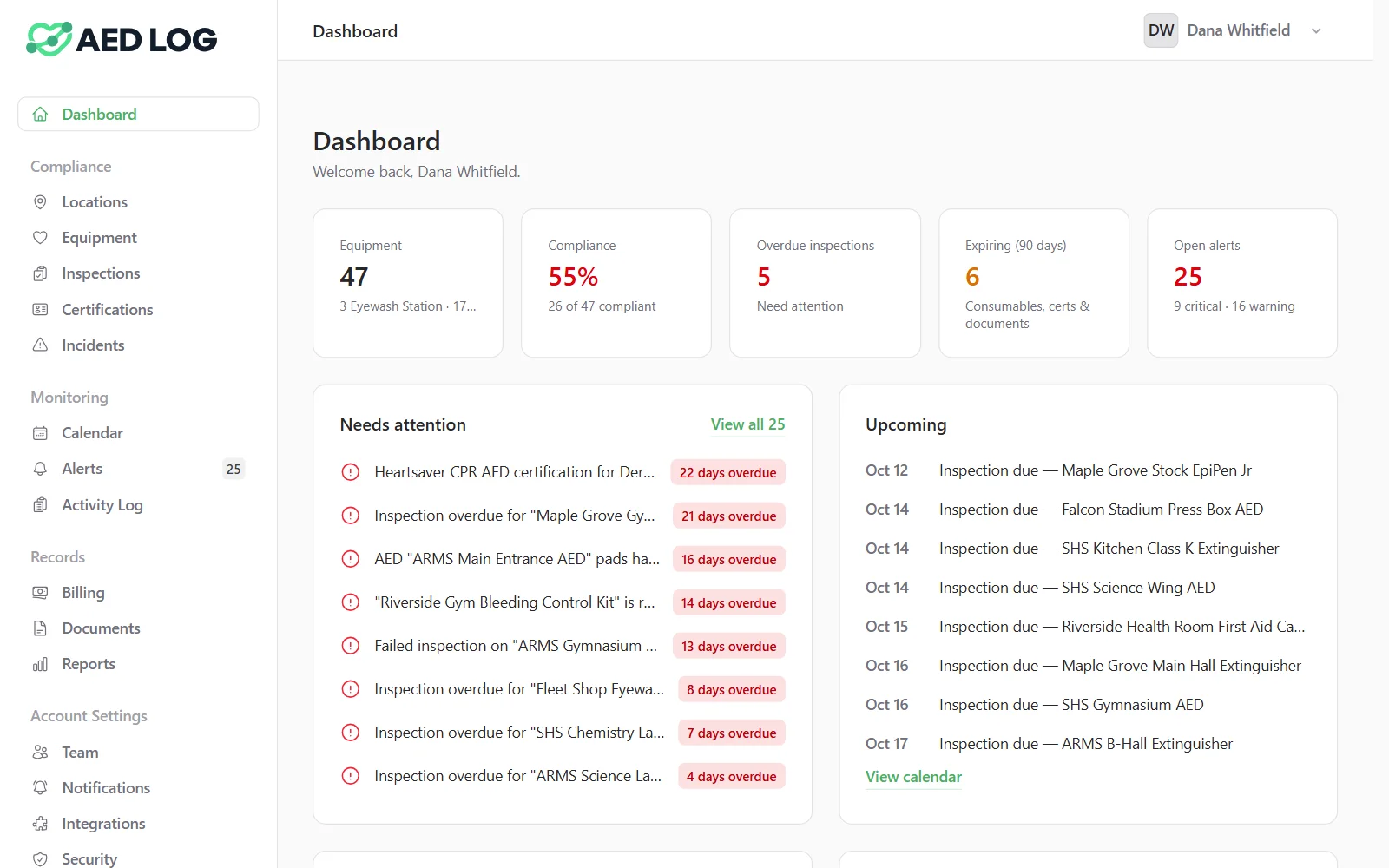
Task: Open the Overdue inspections summary card
Action: coord(825,283)
